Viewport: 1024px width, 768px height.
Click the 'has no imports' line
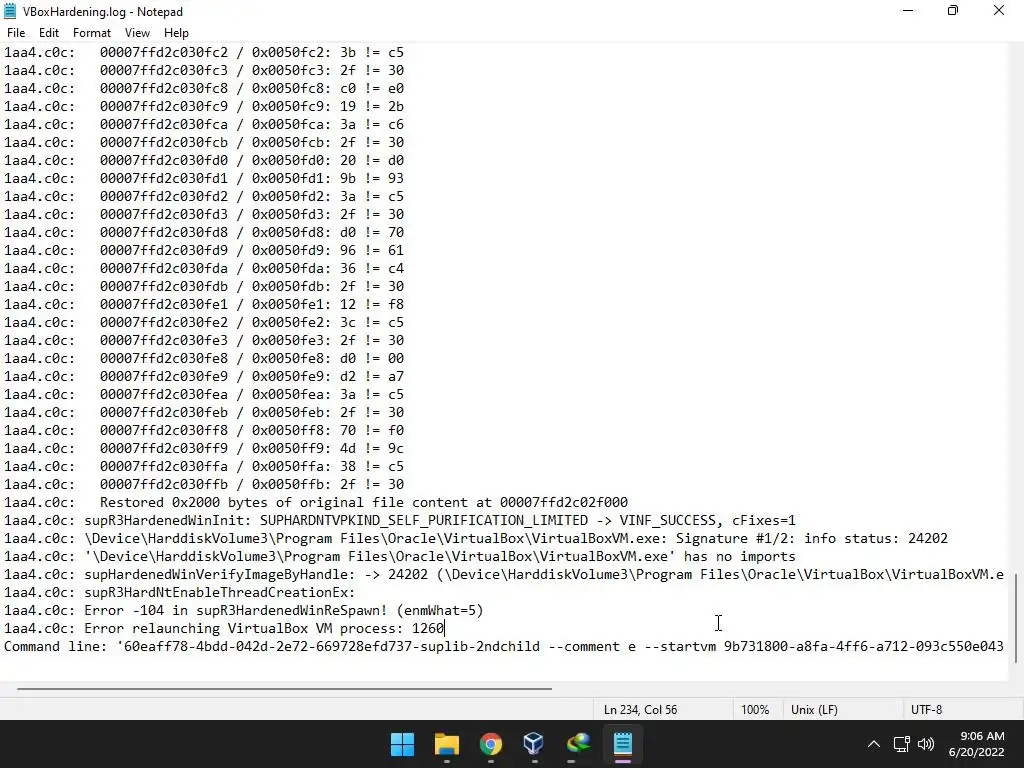[400, 556]
